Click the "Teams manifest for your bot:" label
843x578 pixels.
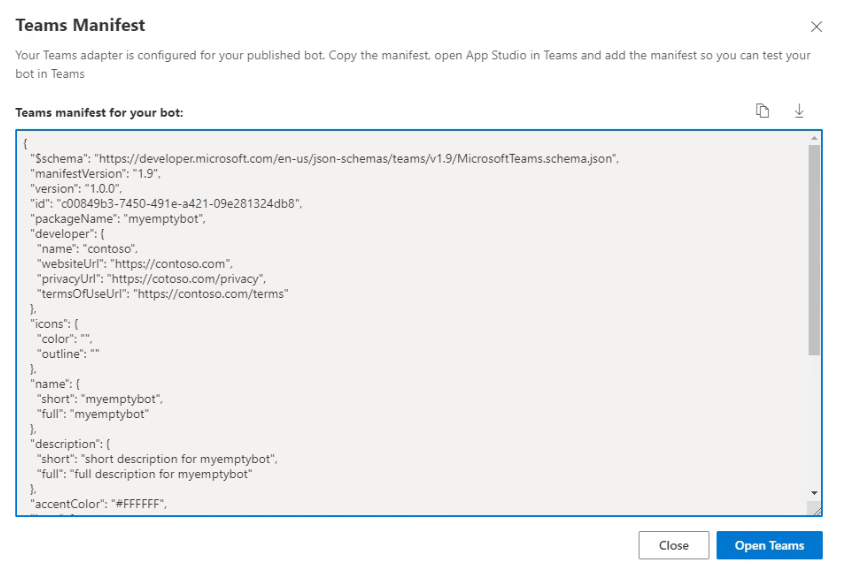point(99,112)
